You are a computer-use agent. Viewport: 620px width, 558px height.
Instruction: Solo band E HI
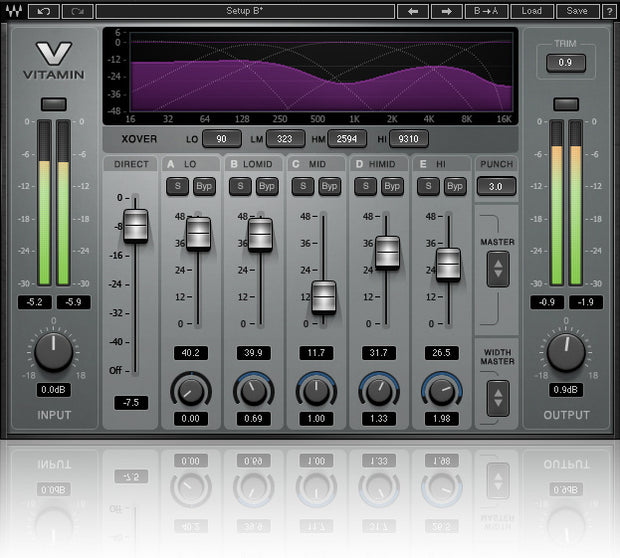(428, 186)
